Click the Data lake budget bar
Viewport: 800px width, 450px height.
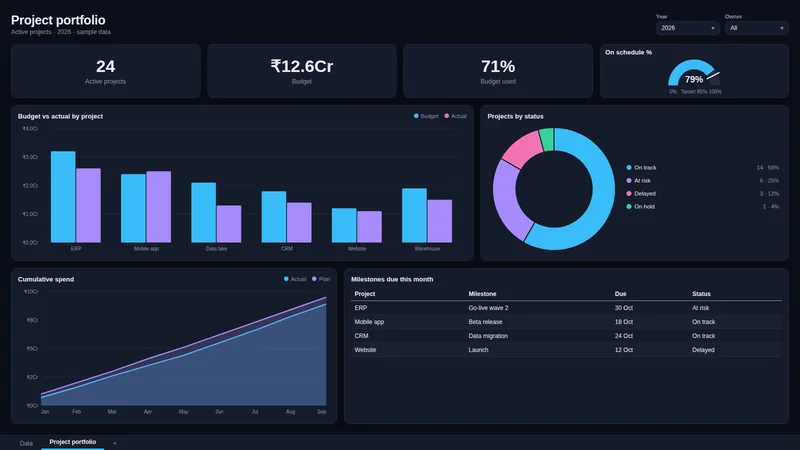pyautogui.click(x=204, y=212)
